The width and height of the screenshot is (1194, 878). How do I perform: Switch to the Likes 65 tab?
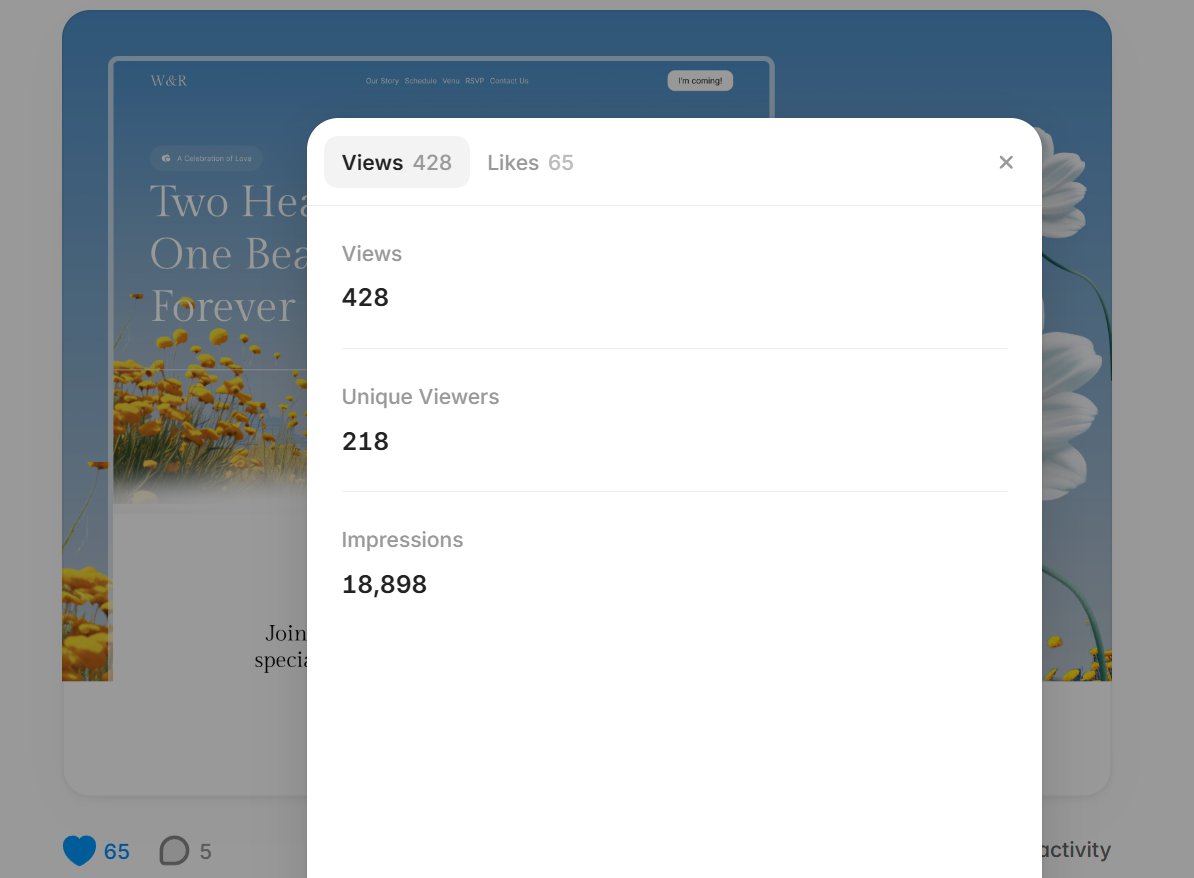click(530, 162)
